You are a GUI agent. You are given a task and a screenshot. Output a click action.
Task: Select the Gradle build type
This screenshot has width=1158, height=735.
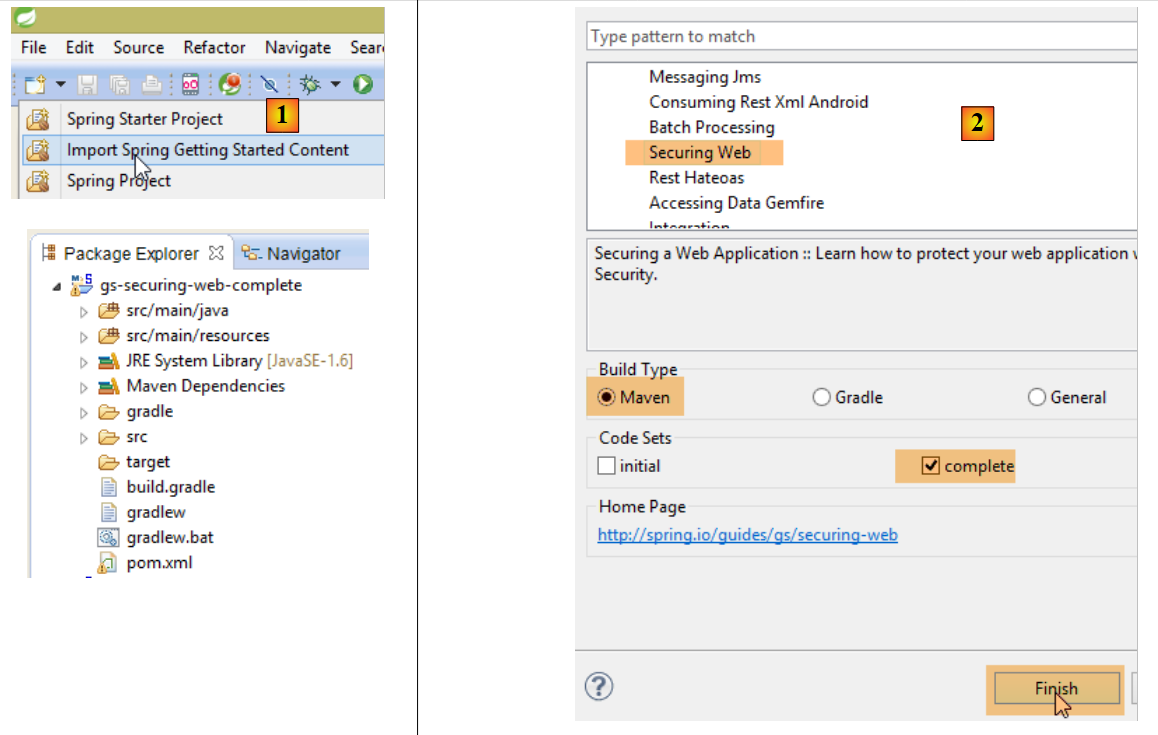[822, 397]
